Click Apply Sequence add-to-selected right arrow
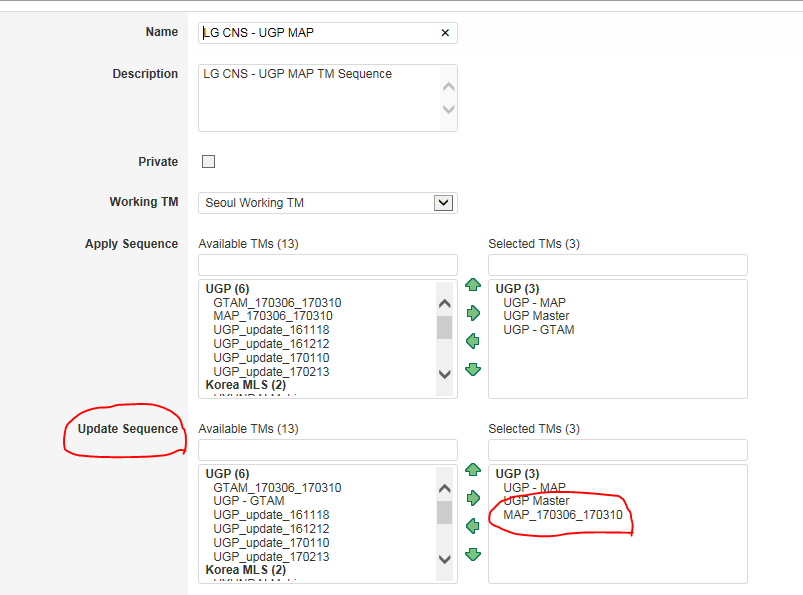The width and height of the screenshot is (803, 595). (473, 313)
